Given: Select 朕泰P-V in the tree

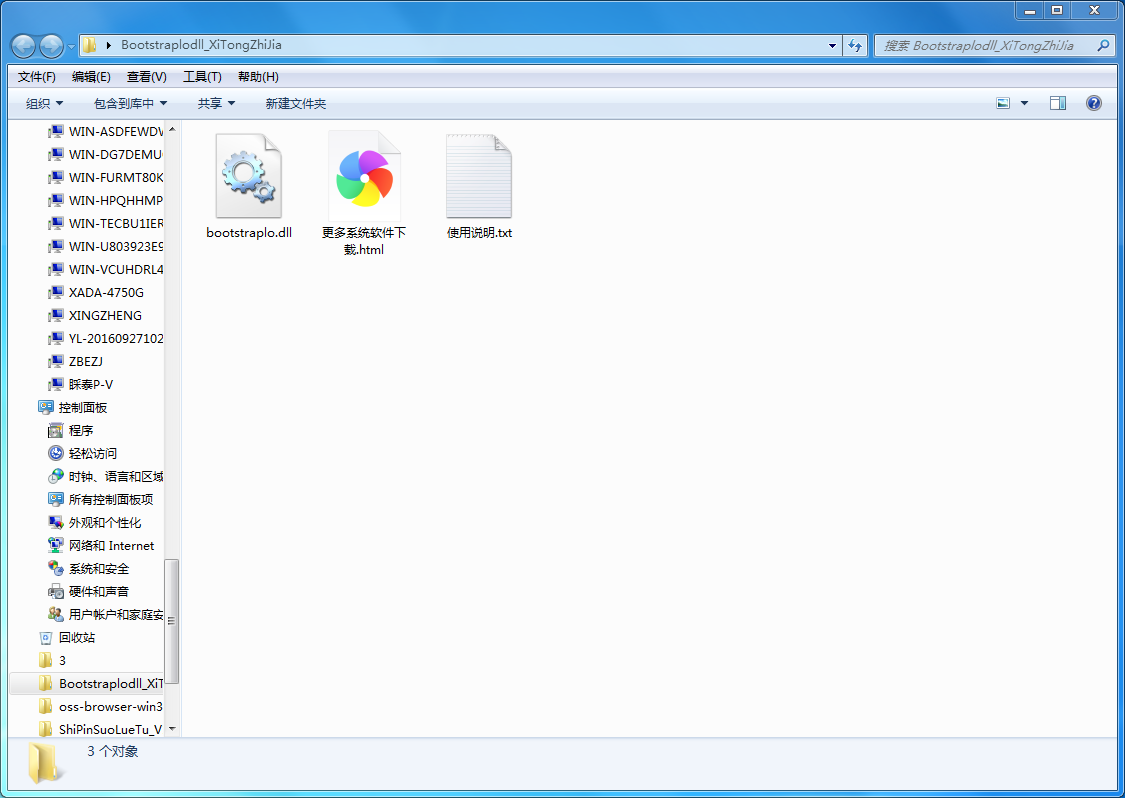Looking at the screenshot, I should (x=81, y=384).
